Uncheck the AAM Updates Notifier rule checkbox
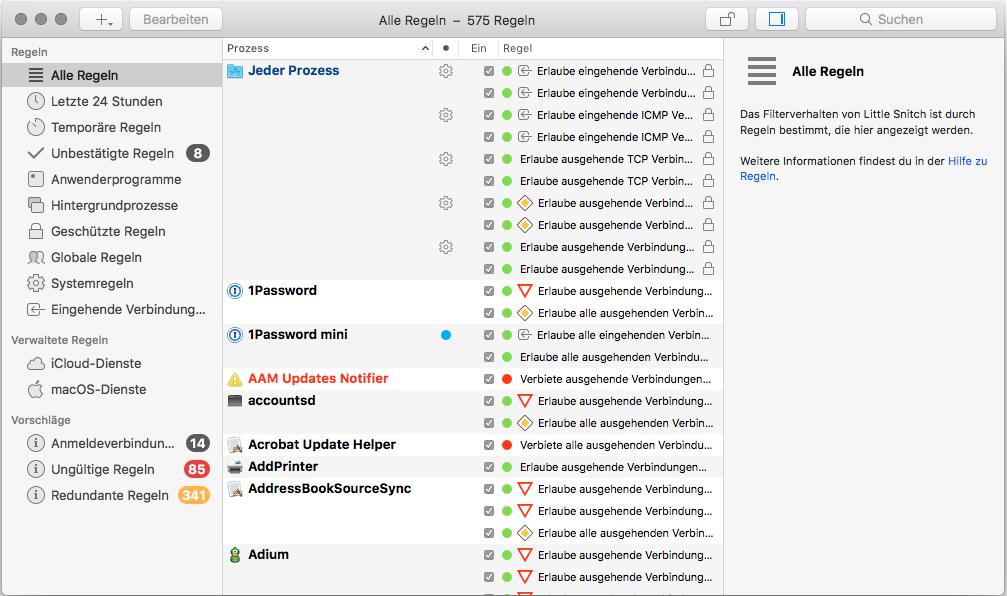The width and height of the screenshot is (1007, 596). click(x=489, y=379)
